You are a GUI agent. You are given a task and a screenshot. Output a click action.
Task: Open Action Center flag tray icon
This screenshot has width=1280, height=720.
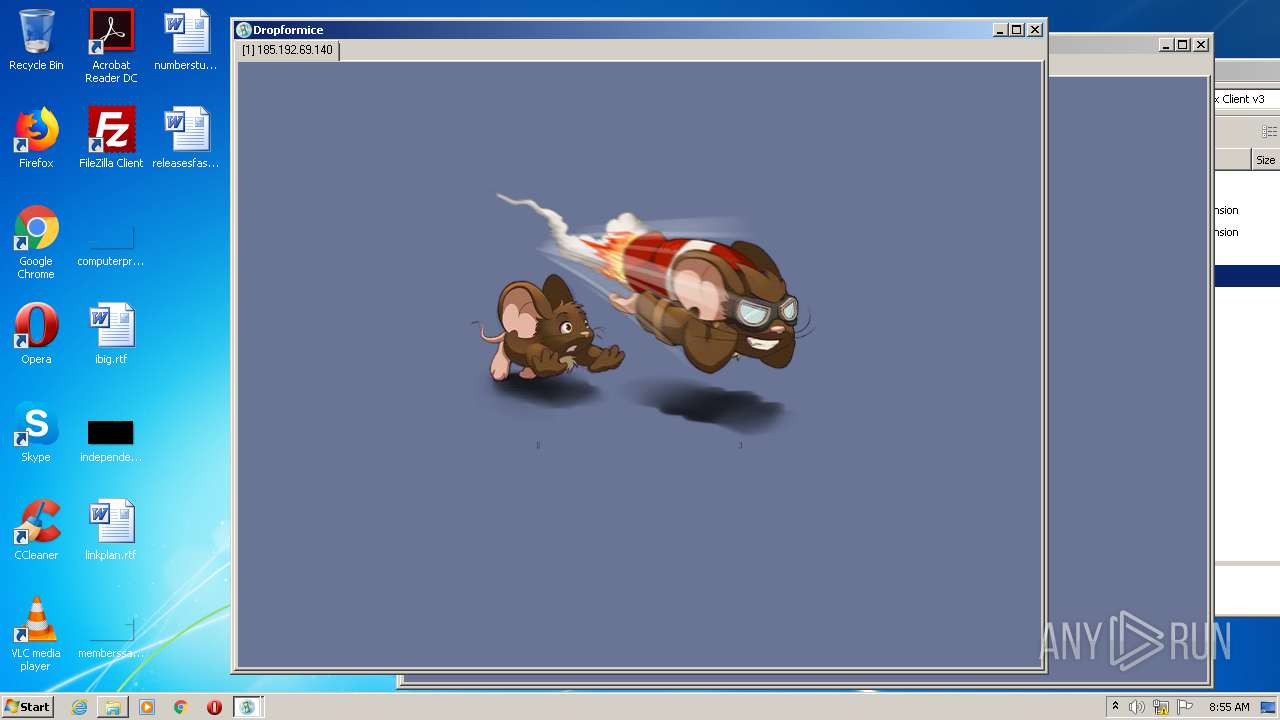tap(1185, 707)
